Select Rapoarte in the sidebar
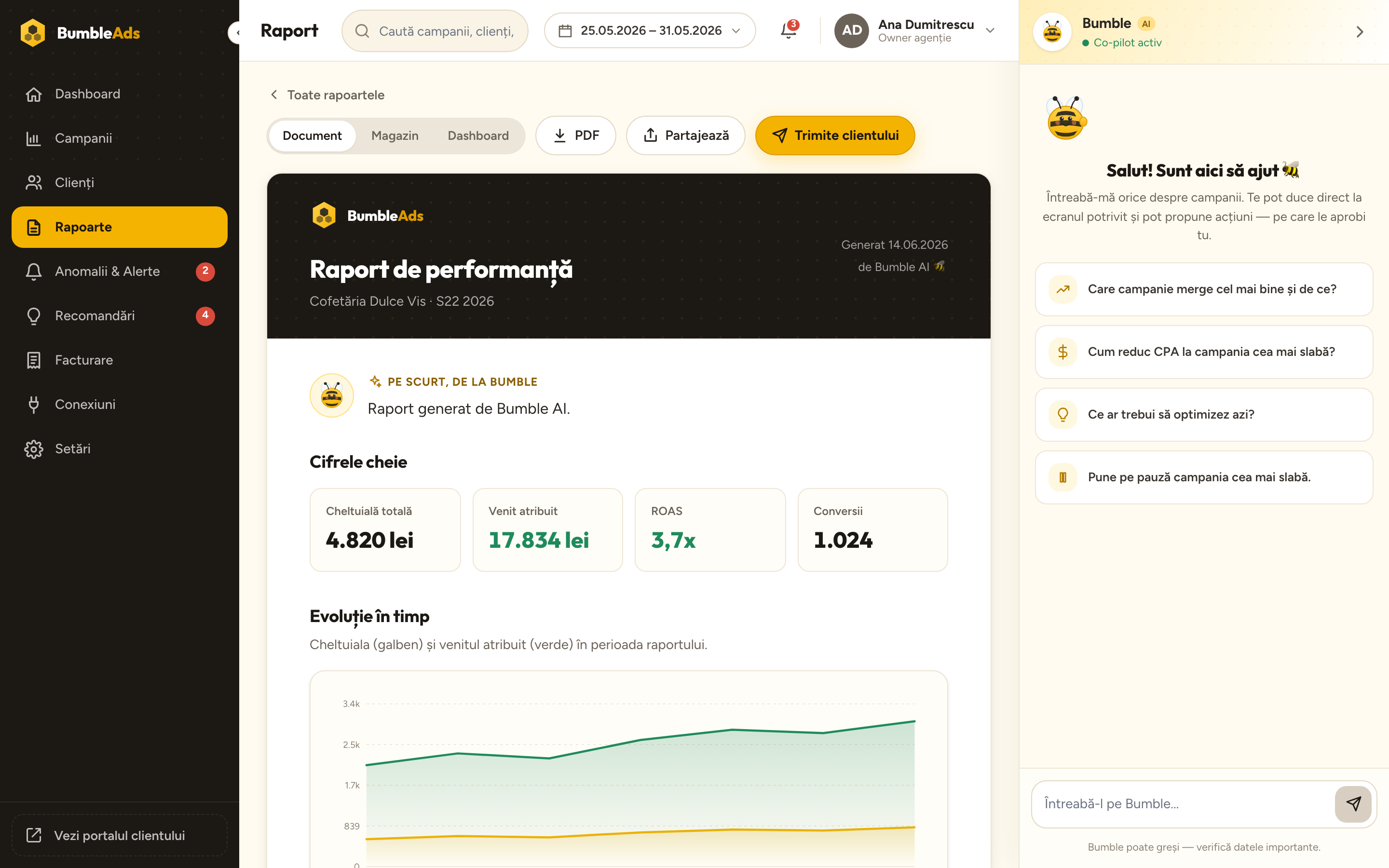Viewport: 1389px width, 868px height. (x=120, y=227)
